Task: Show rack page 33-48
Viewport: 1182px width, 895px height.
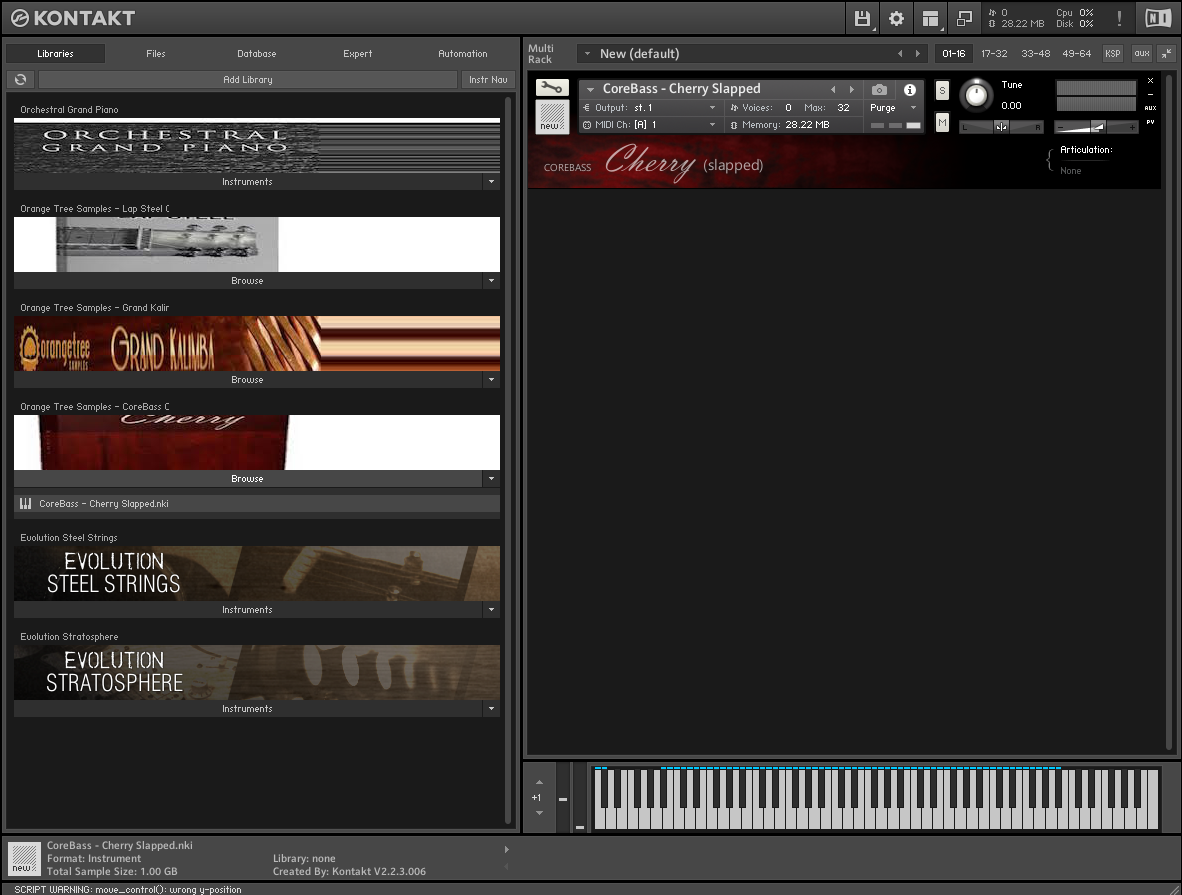Action: click(x=1036, y=54)
